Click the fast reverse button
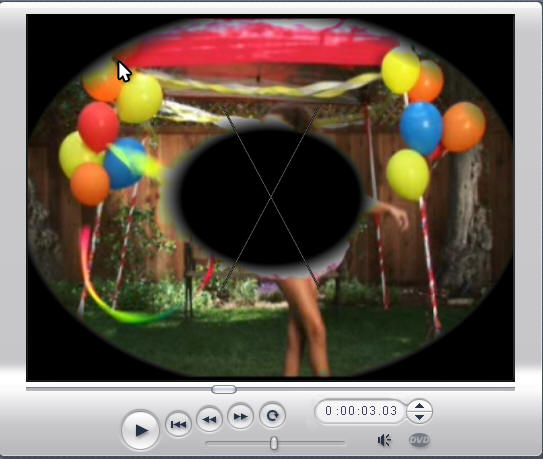Image resolution: width=543 pixels, height=459 pixels. click(x=209, y=419)
